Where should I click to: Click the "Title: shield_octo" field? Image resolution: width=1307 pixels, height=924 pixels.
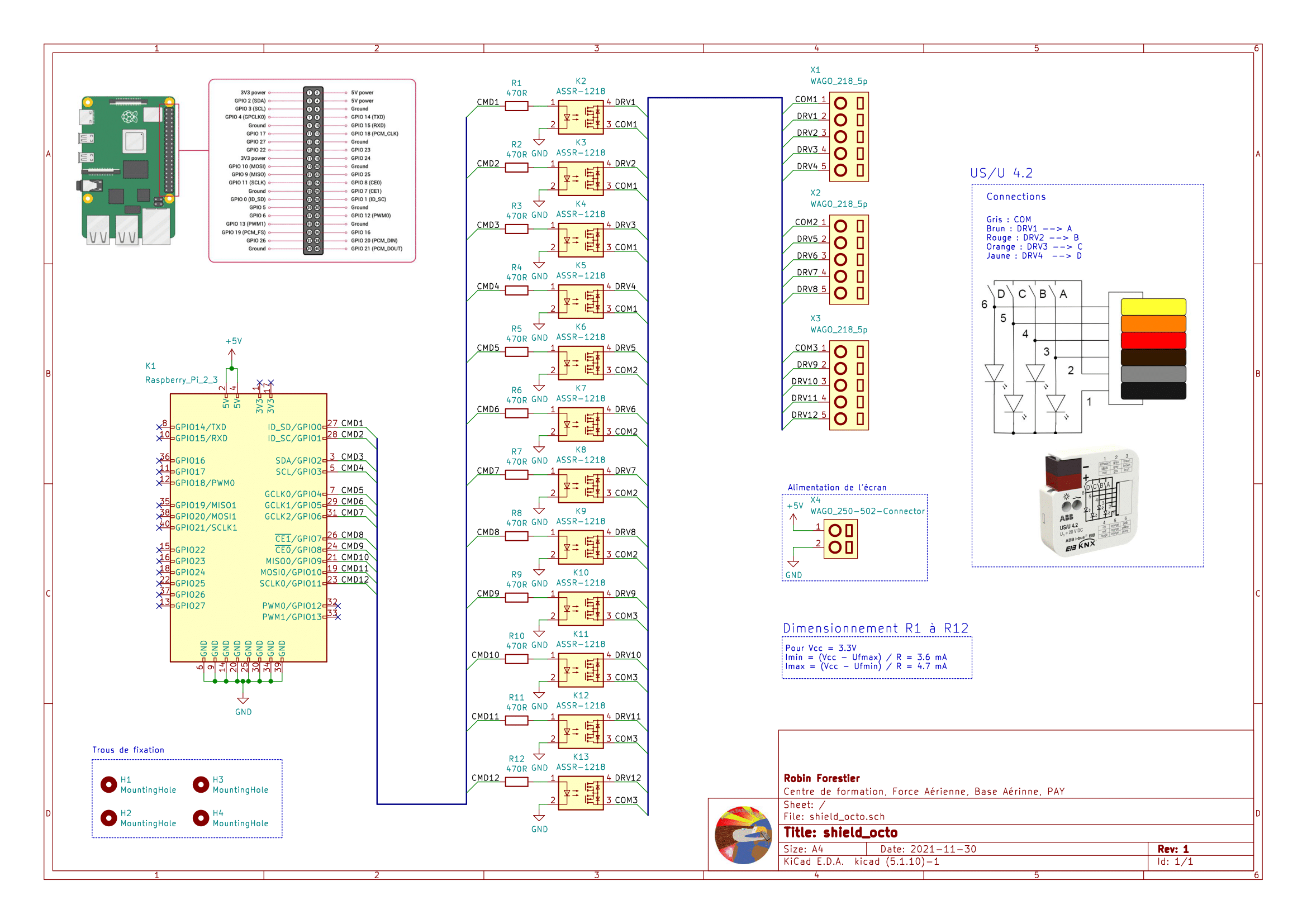[840, 832]
